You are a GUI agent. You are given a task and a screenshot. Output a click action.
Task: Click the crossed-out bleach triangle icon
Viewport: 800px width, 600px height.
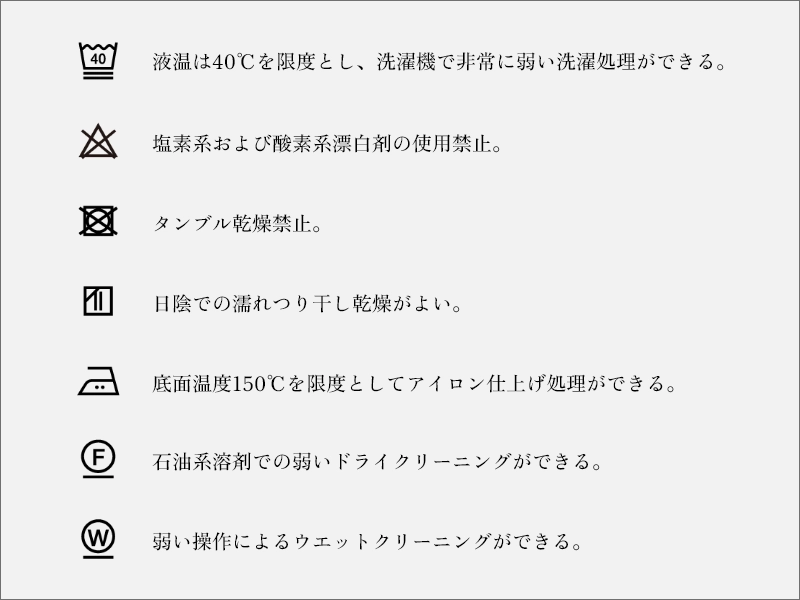(x=98, y=141)
